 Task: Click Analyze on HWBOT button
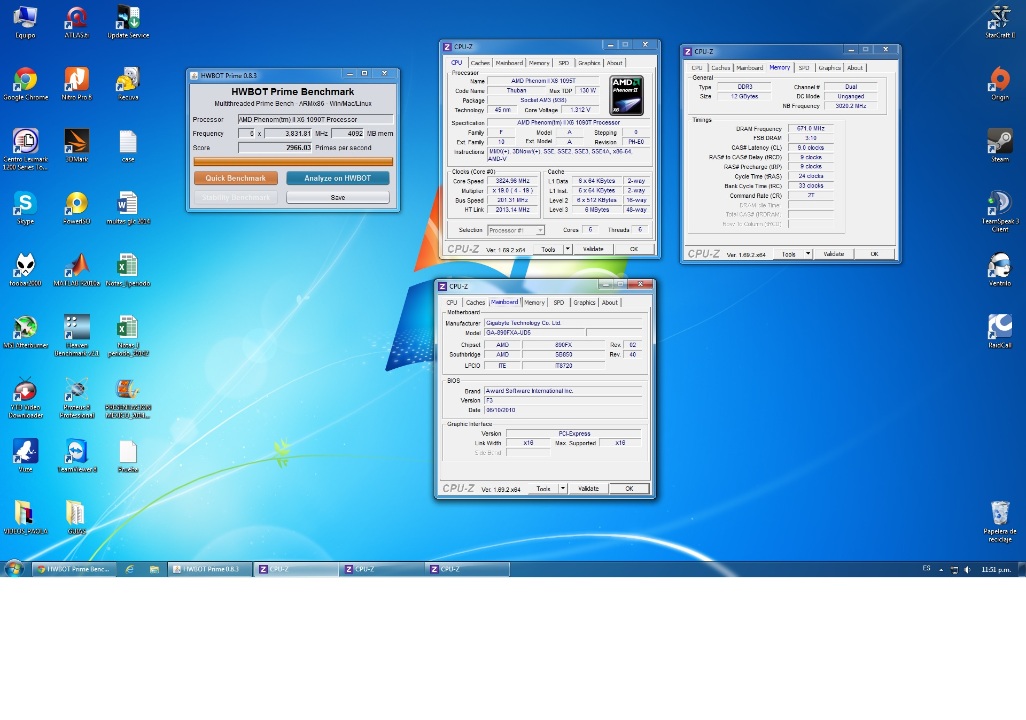(338, 178)
